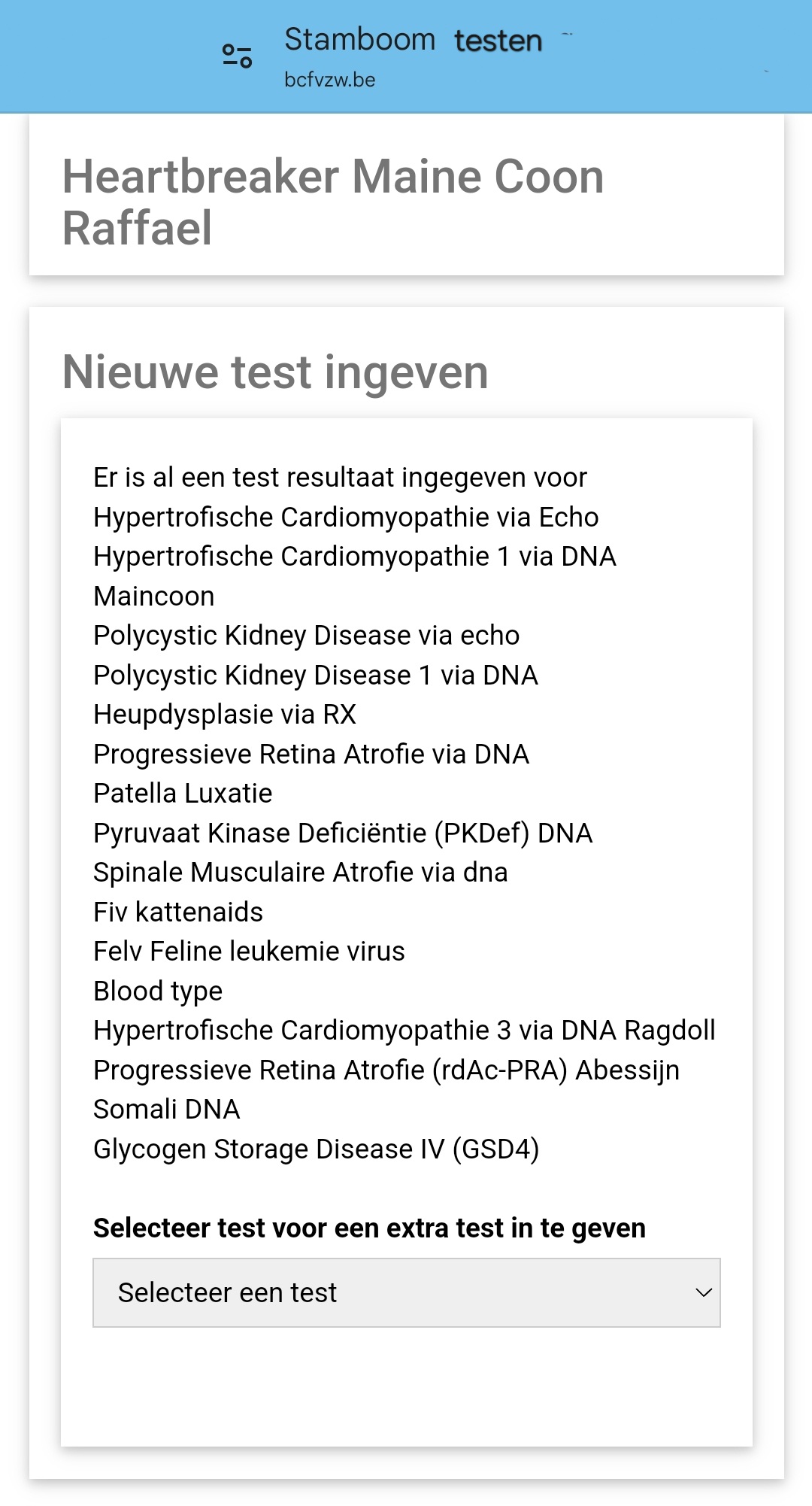Open the site settings icon in the address bar
The height and width of the screenshot is (1506, 812).
coord(237,56)
